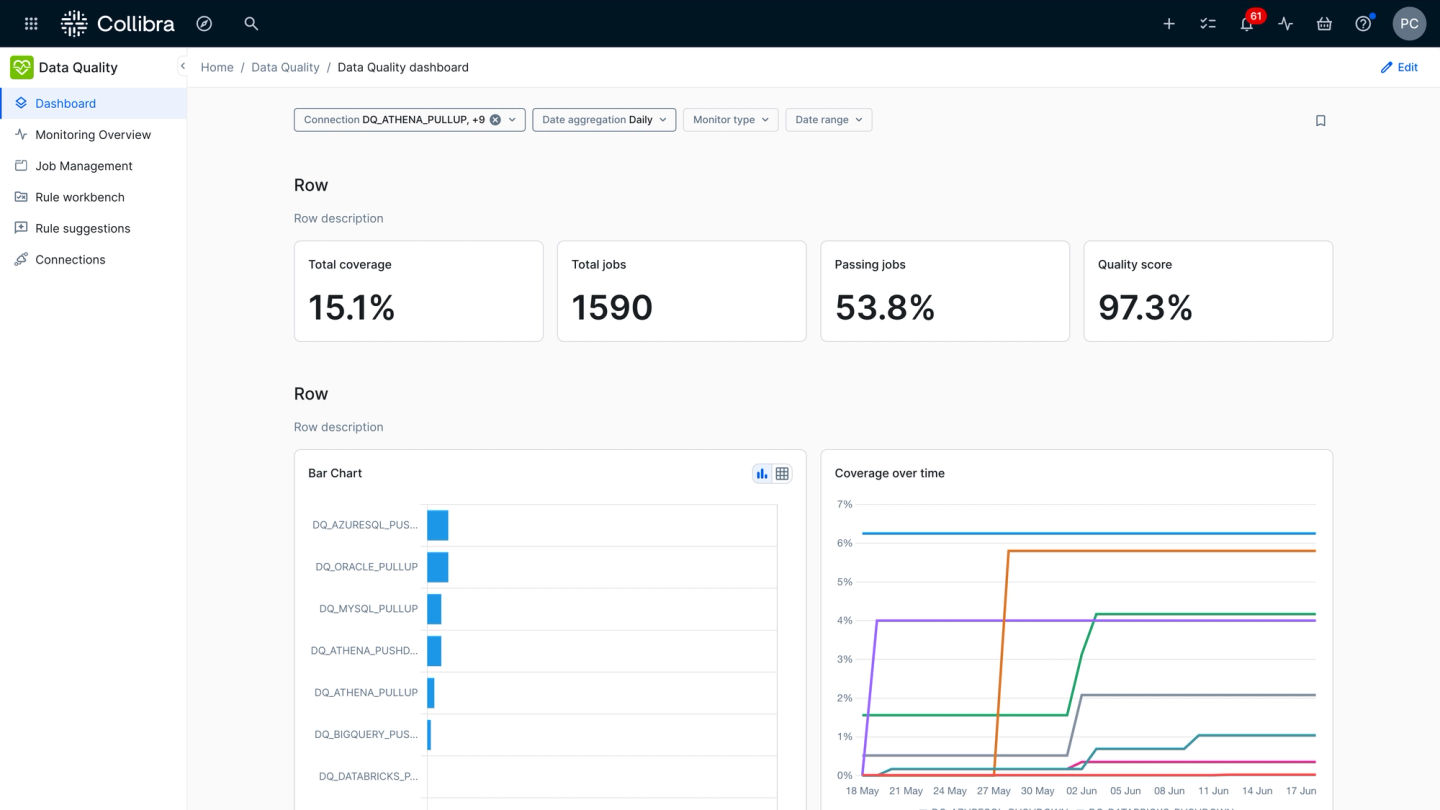1440x810 pixels.
Task: Open Rule suggestions in sidebar
Action: point(93,228)
